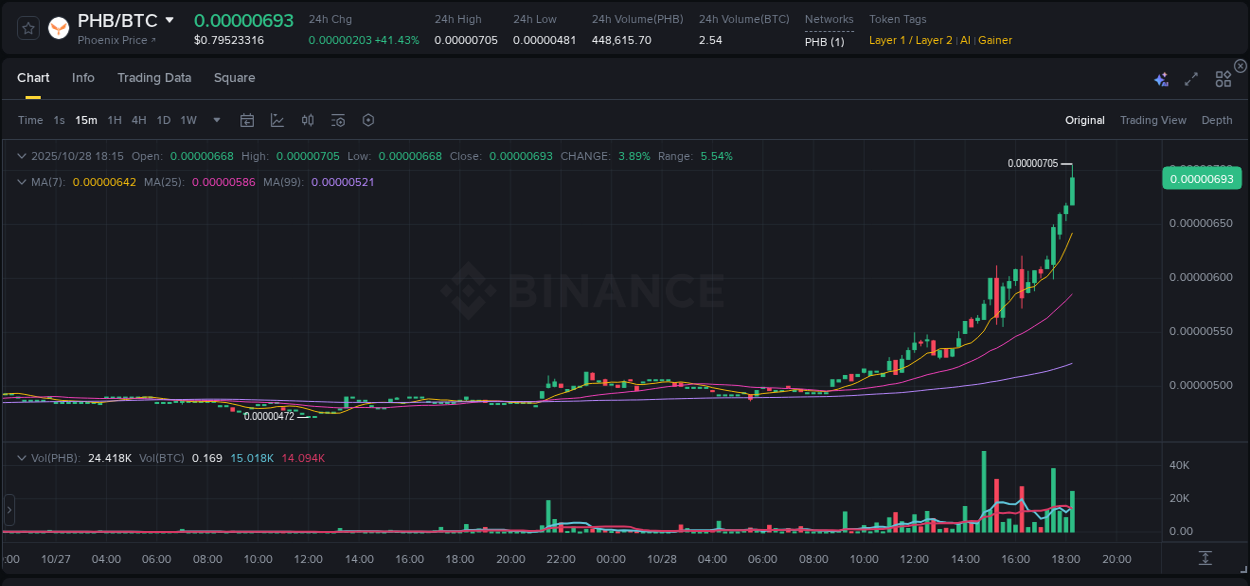Open chart settings via the hexagon icon

pos(368,120)
